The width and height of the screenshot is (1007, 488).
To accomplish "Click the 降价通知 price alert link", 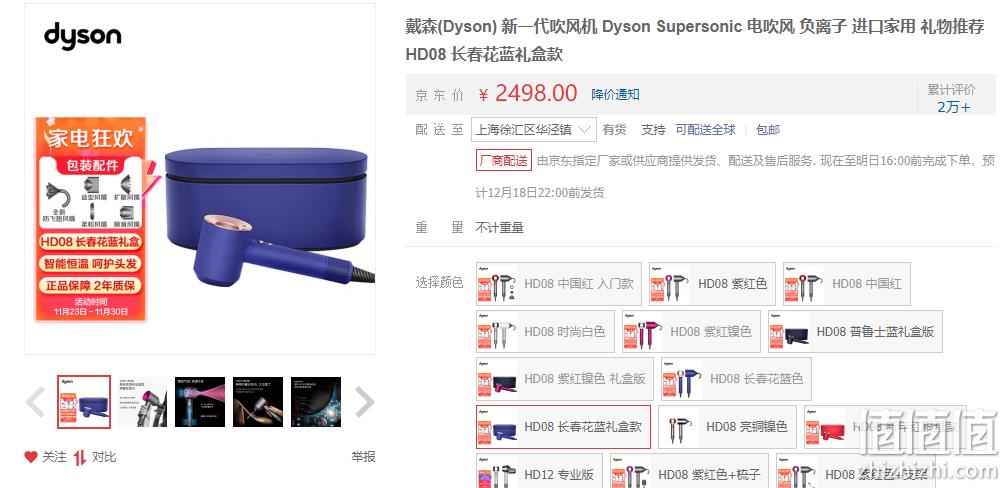I will click(615, 94).
